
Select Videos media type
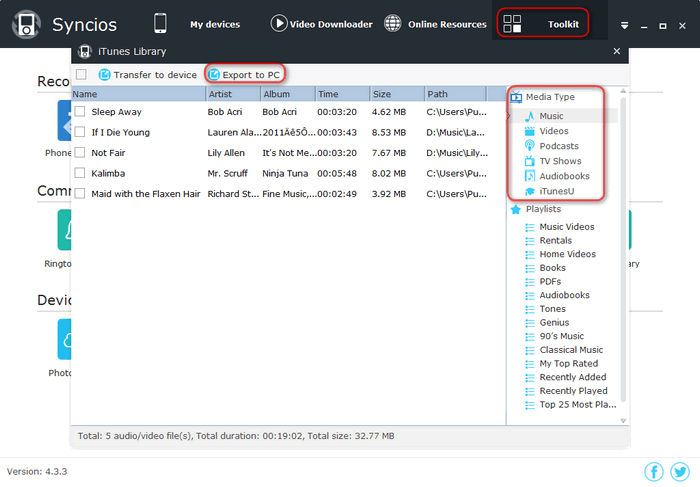pyautogui.click(x=554, y=131)
